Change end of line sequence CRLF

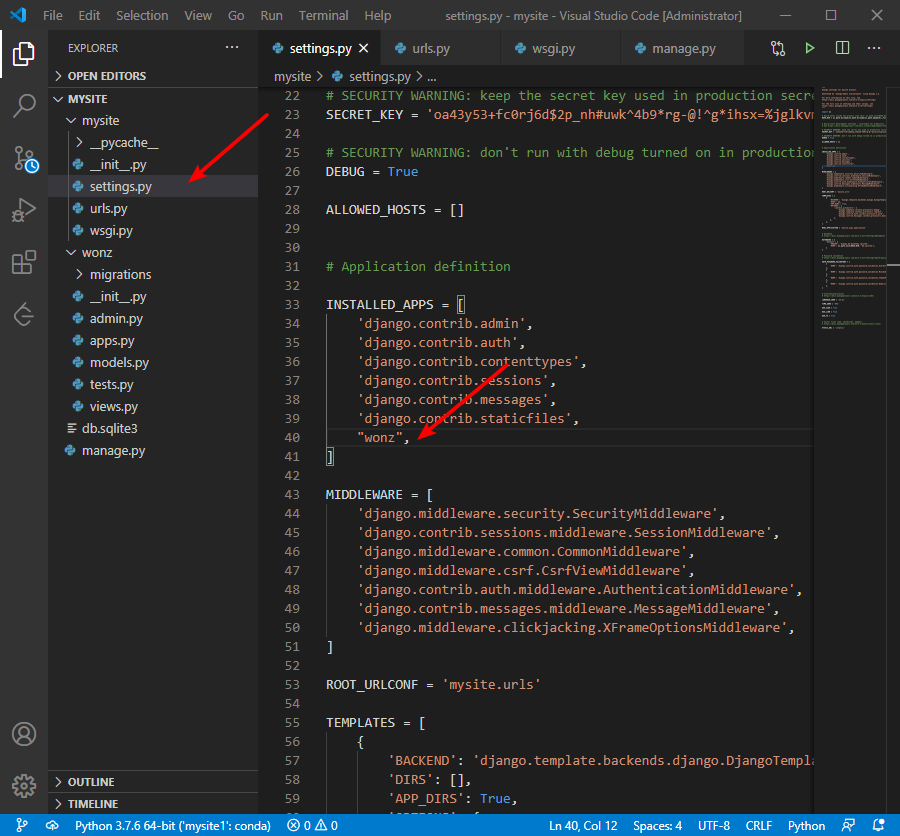click(758, 826)
